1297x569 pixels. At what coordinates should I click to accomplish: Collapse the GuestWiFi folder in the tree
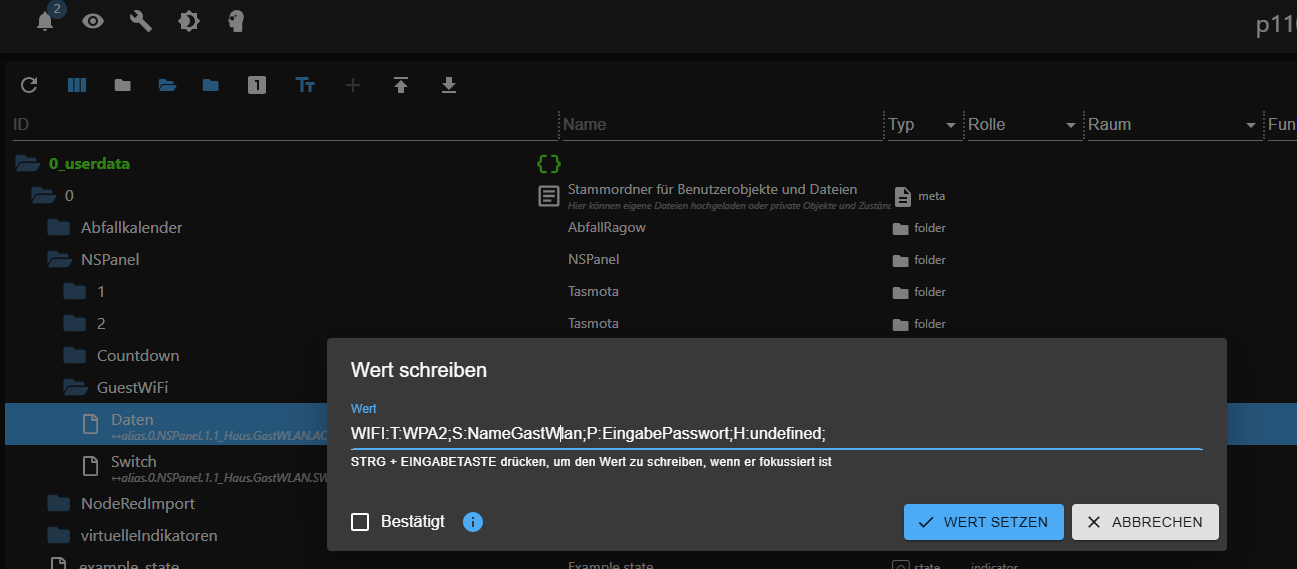76,387
